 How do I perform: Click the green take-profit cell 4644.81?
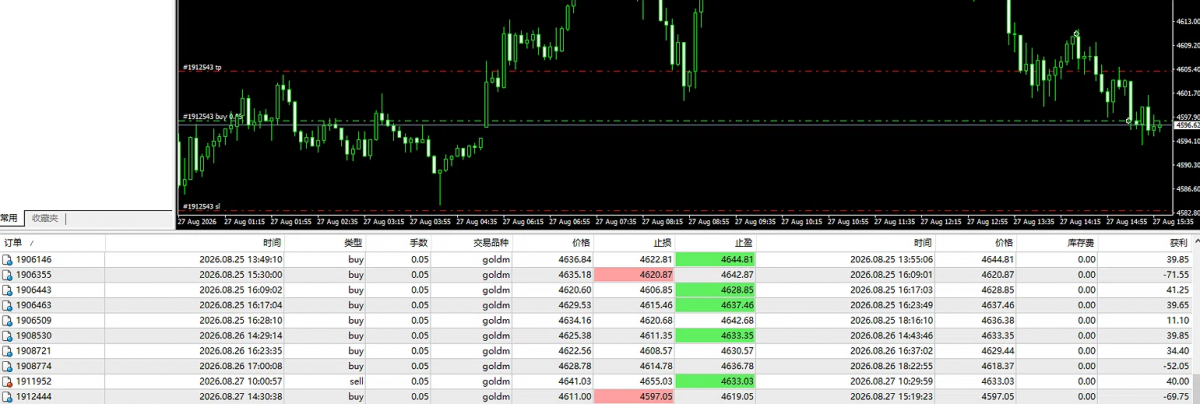(716, 259)
